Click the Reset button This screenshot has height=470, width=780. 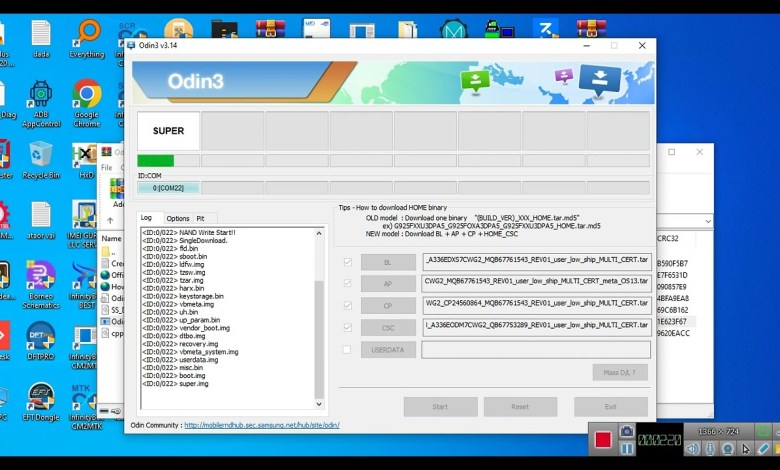point(520,407)
